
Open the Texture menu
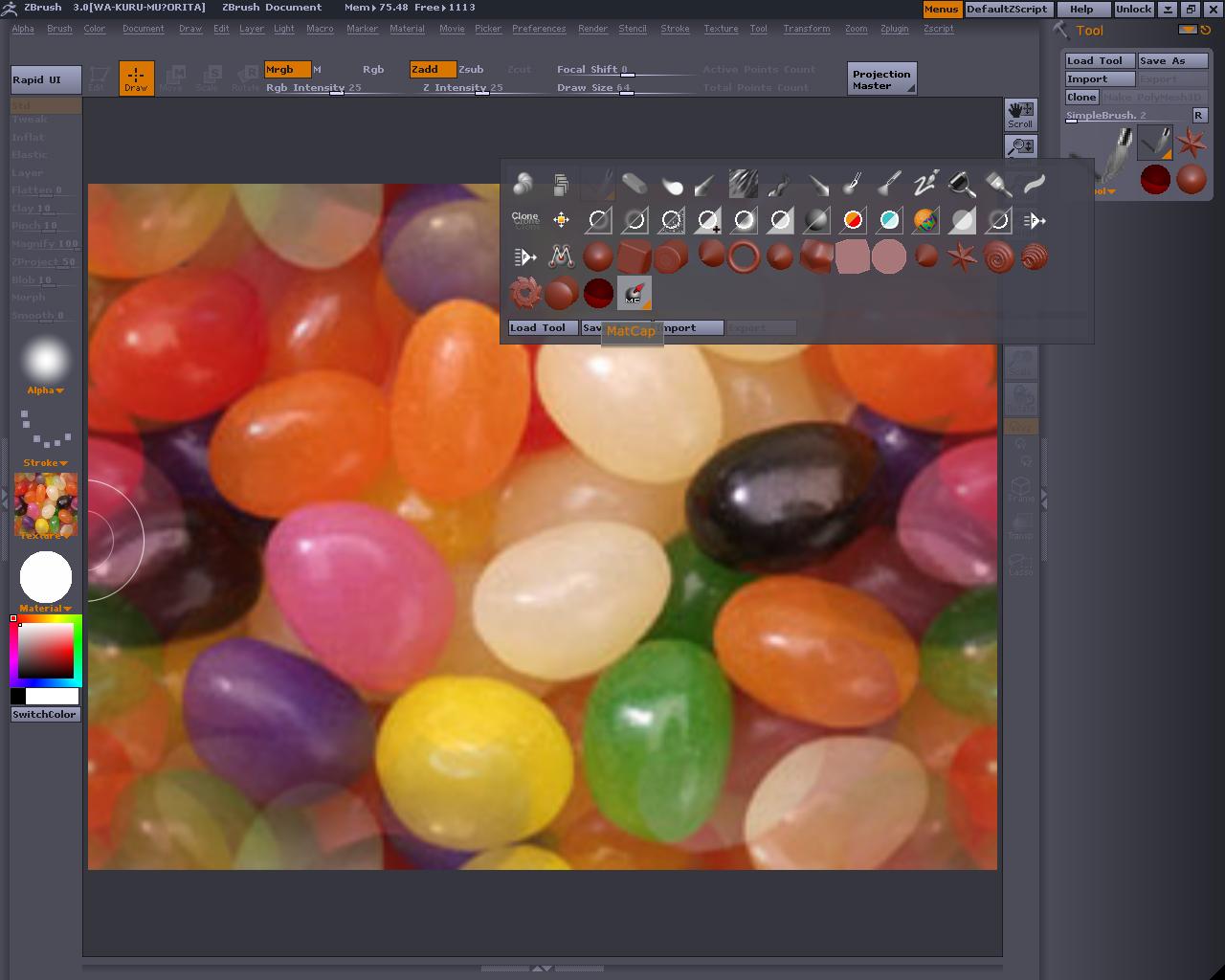(x=721, y=29)
